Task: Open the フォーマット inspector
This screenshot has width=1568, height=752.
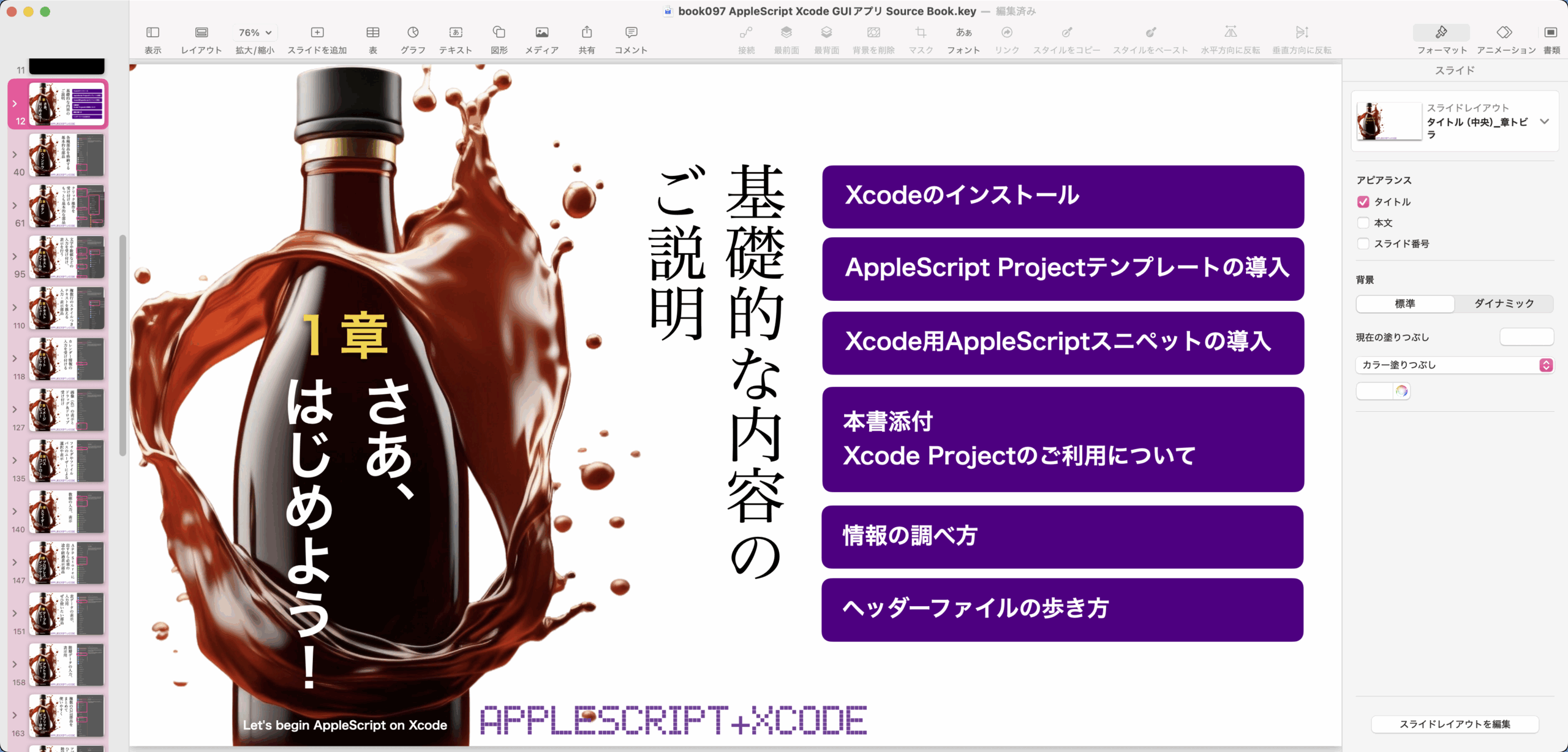Action: tap(1442, 32)
